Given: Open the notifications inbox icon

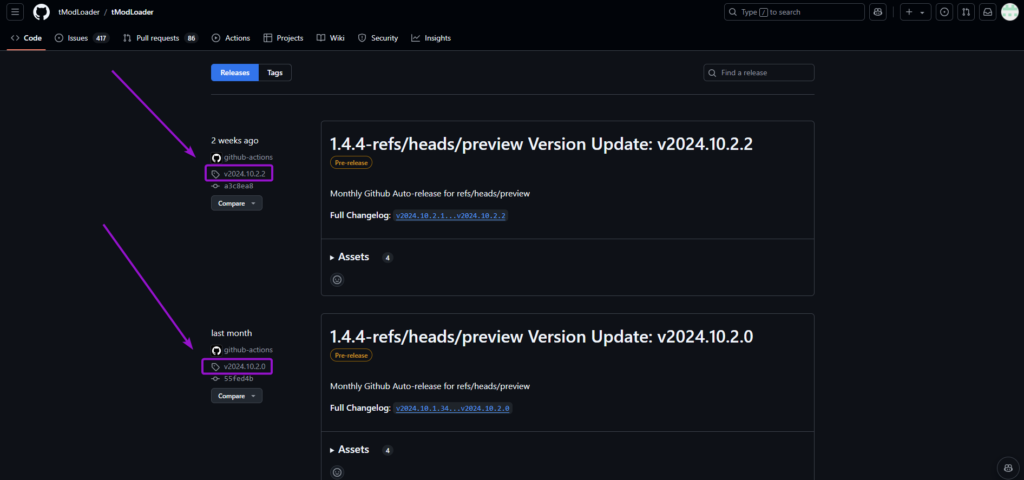Looking at the screenshot, I should (x=989, y=12).
